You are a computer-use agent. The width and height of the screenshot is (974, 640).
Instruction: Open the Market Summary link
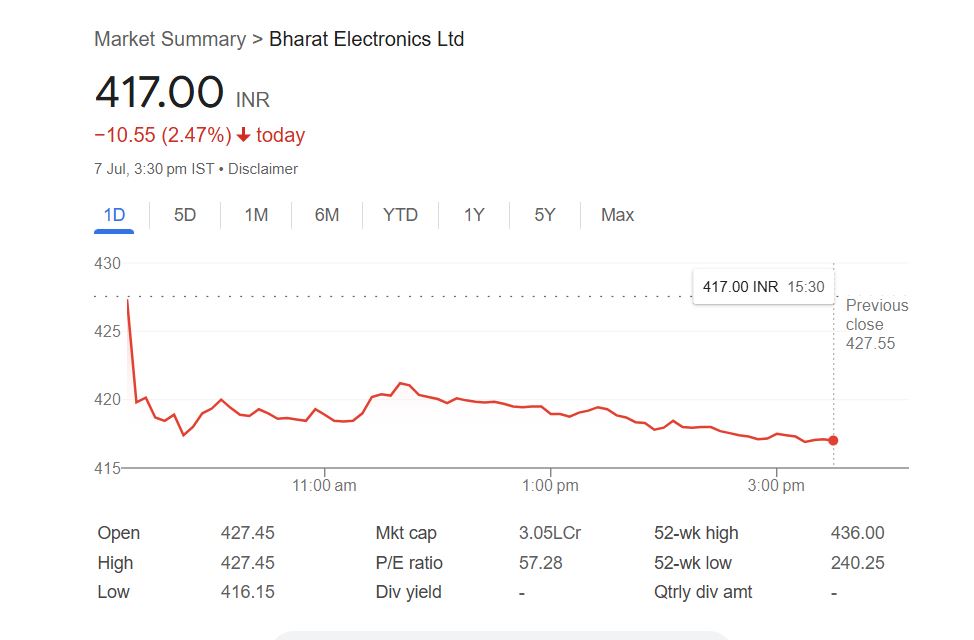(170, 39)
